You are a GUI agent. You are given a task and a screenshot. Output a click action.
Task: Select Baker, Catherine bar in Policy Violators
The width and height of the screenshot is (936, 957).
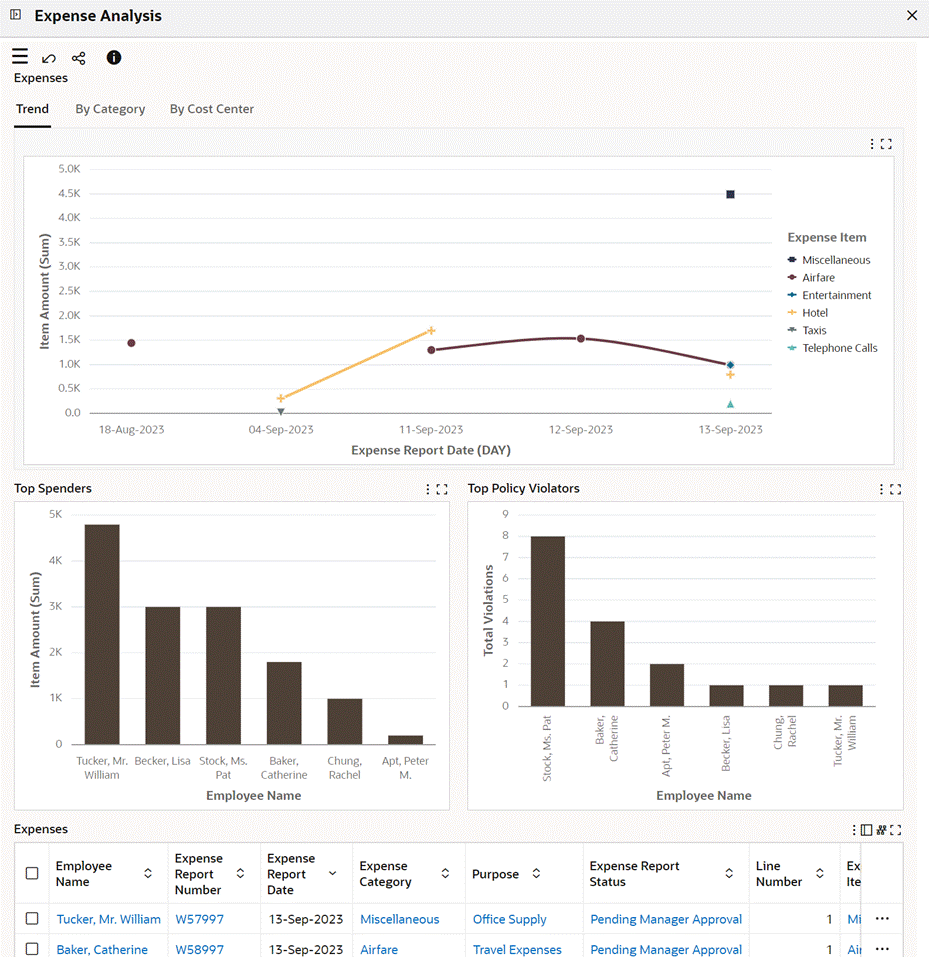[x=607, y=664]
